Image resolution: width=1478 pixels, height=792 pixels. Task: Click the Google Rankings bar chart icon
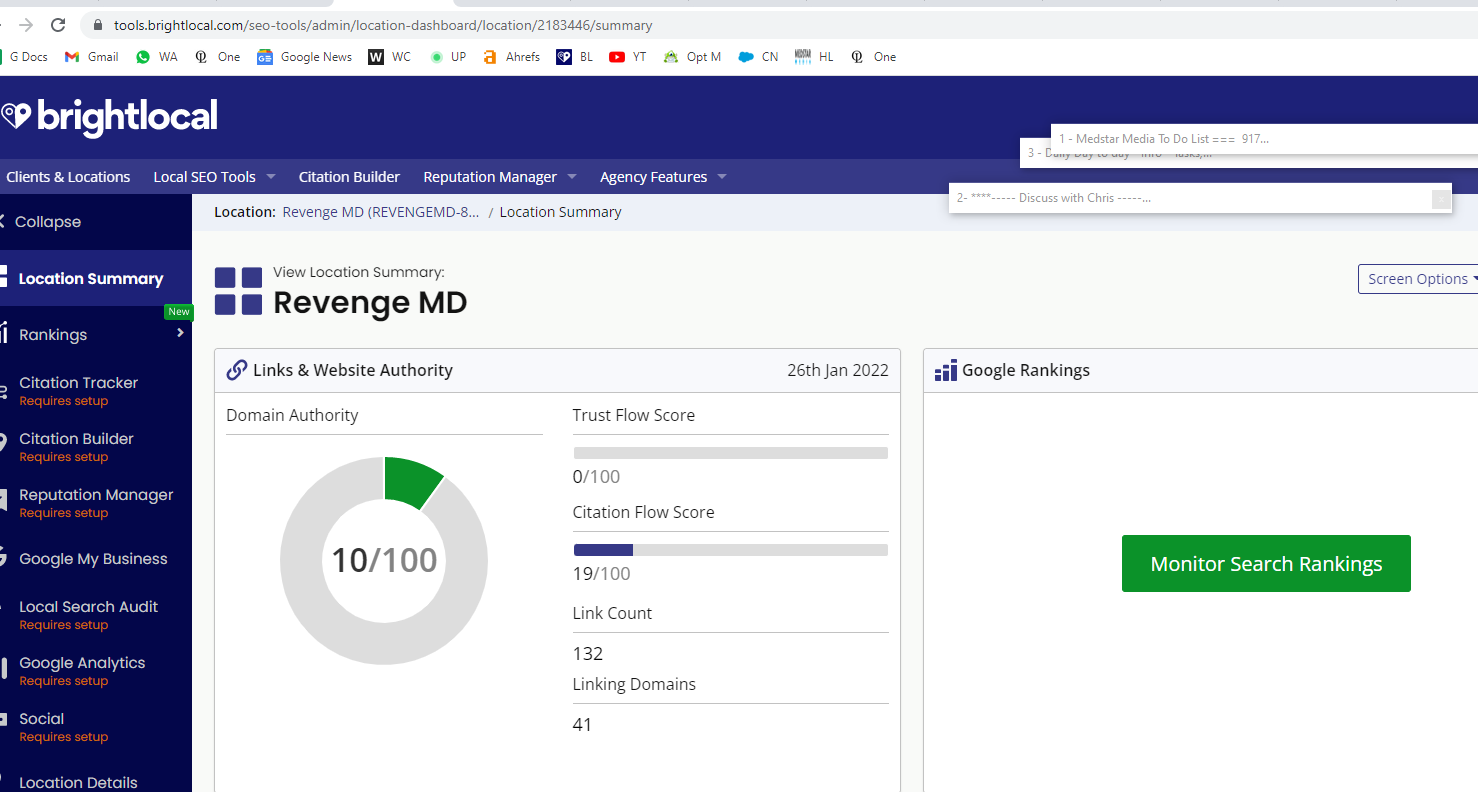(x=946, y=370)
